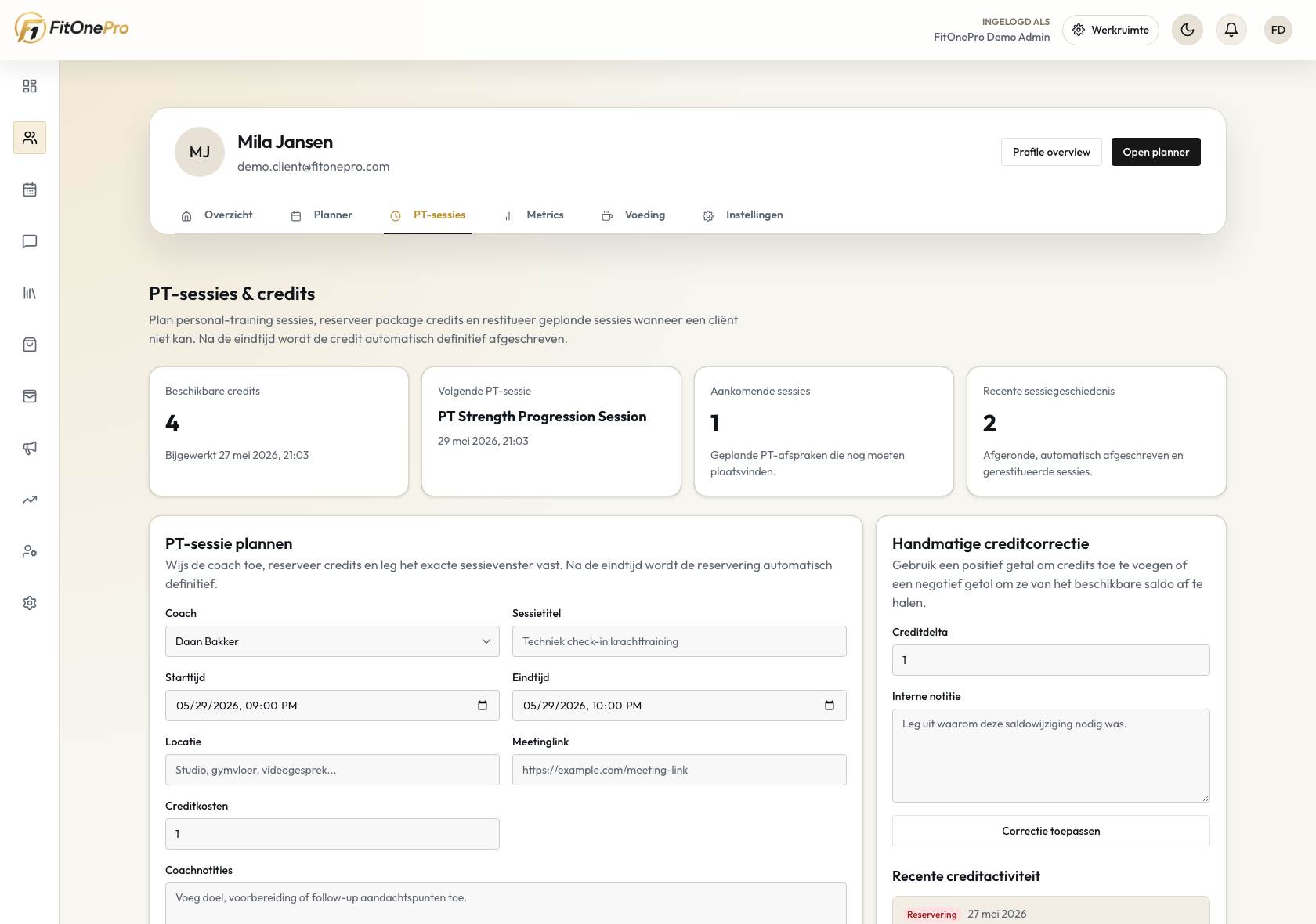Open the Starttijd calendar picker icon
Screen dimensions: 1316x924
483,706
